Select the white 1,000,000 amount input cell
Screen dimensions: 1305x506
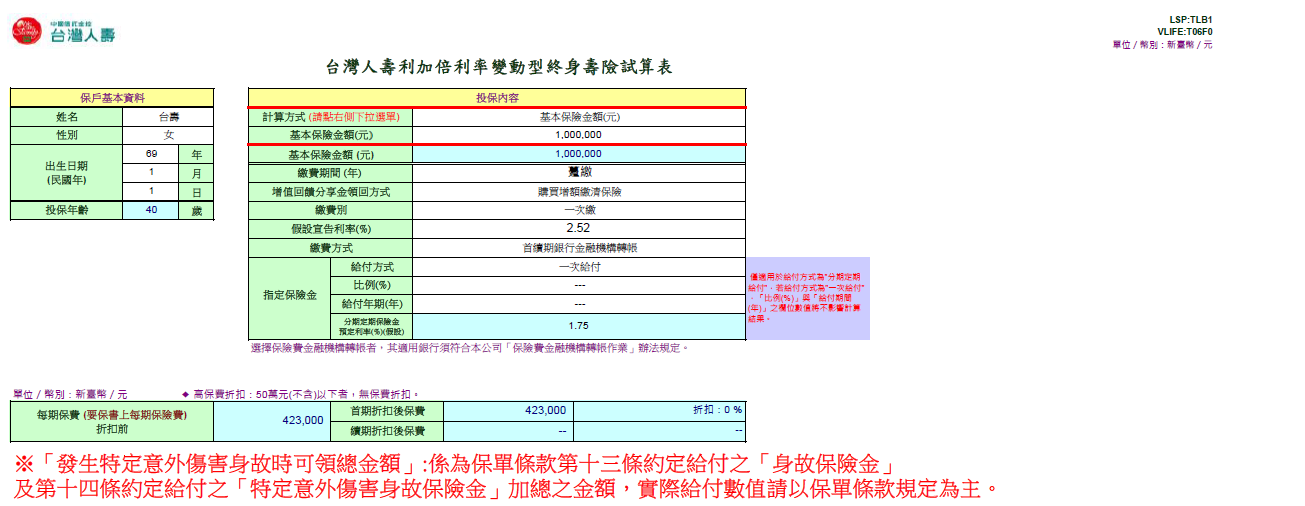(579, 134)
